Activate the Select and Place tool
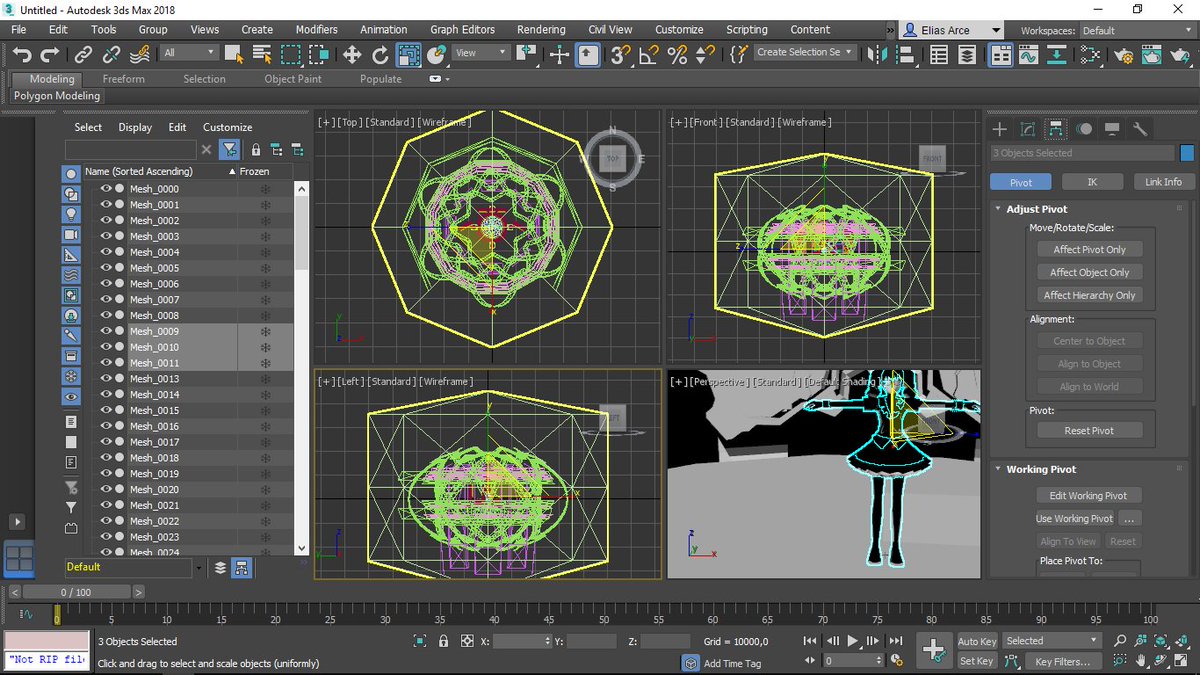 pyautogui.click(x=436, y=54)
